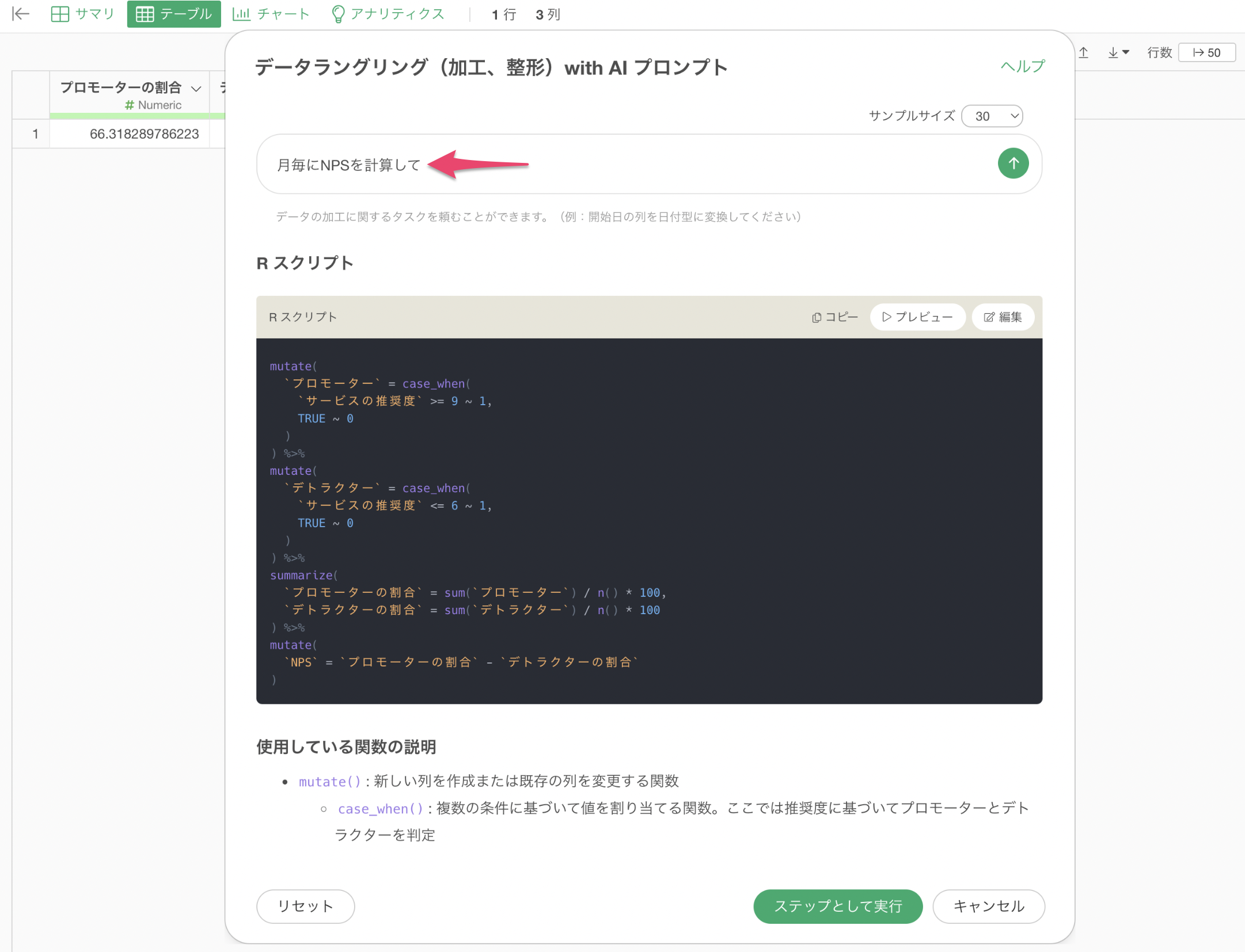Copy the R script with コピー icon
This screenshot has height=952, width=1245.
click(834, 317)
